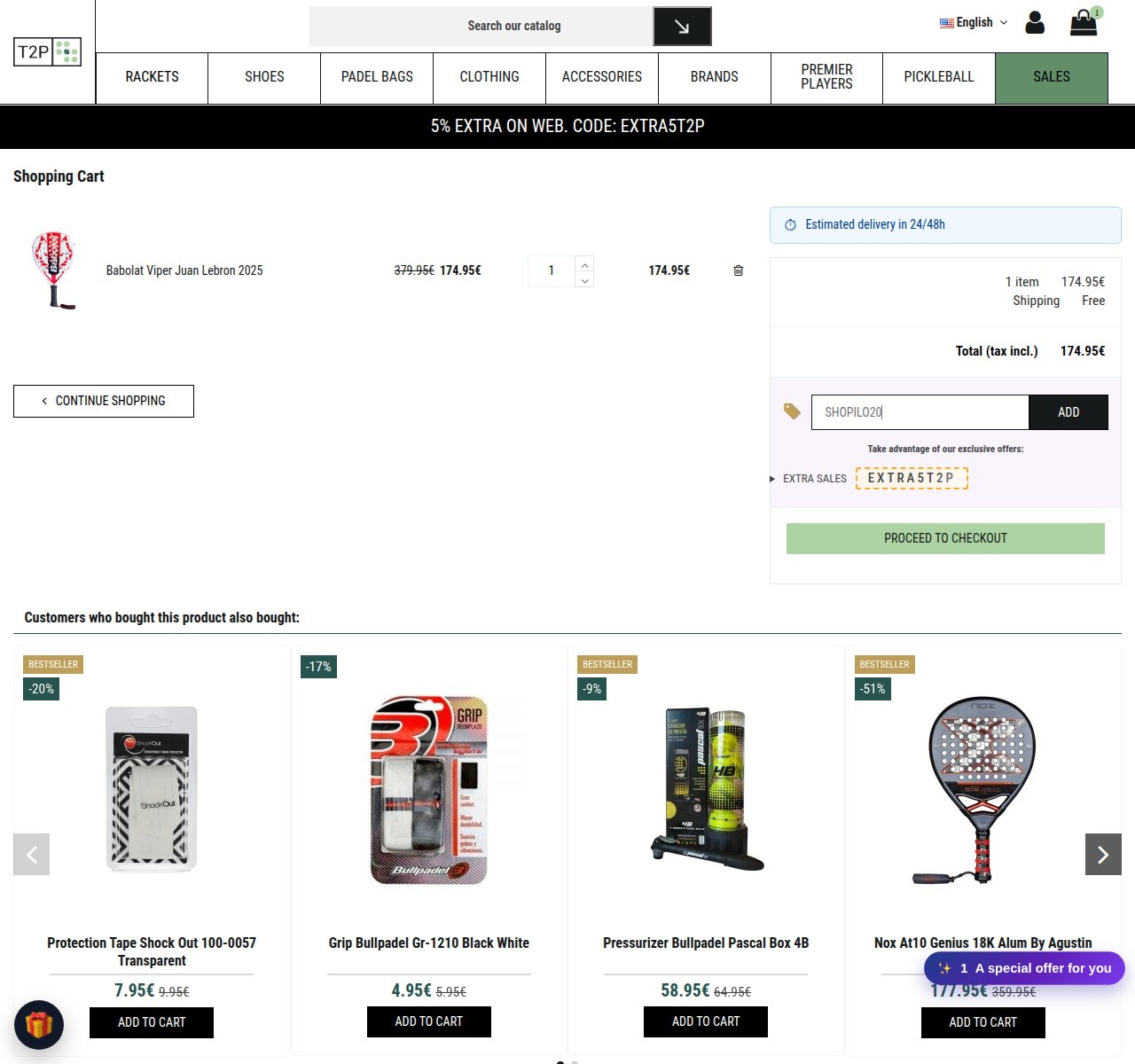
Task: Open Grip Bullpadel product image
Action: (x=429, y=791)
